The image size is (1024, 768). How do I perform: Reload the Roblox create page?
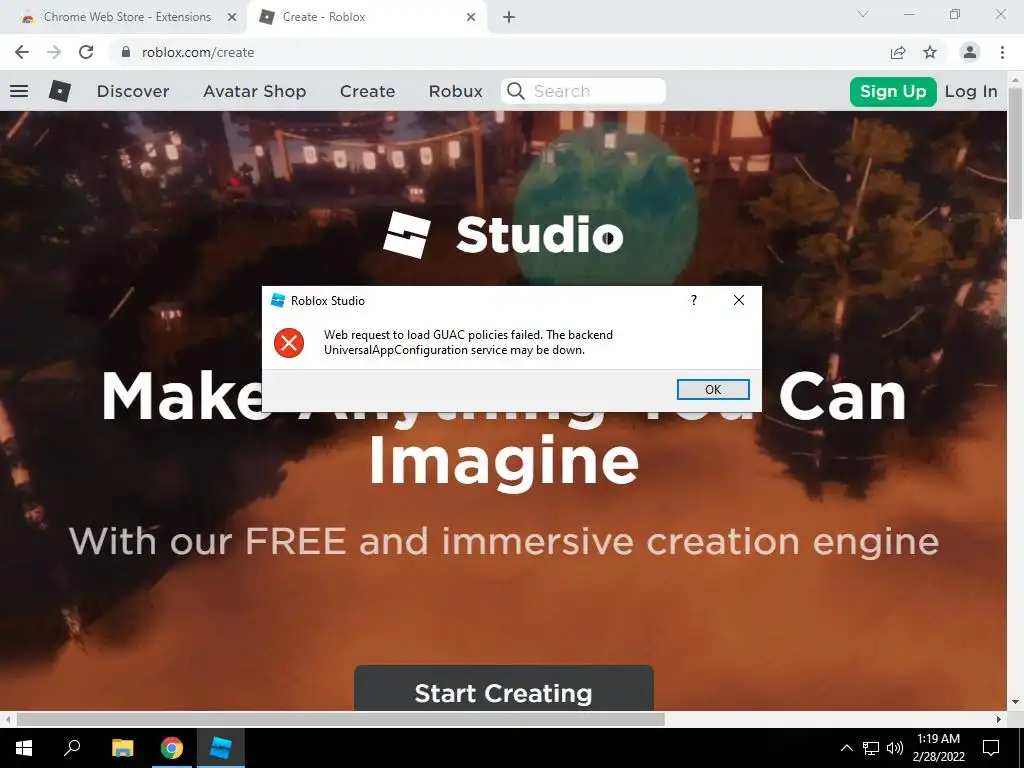point(86,52)
